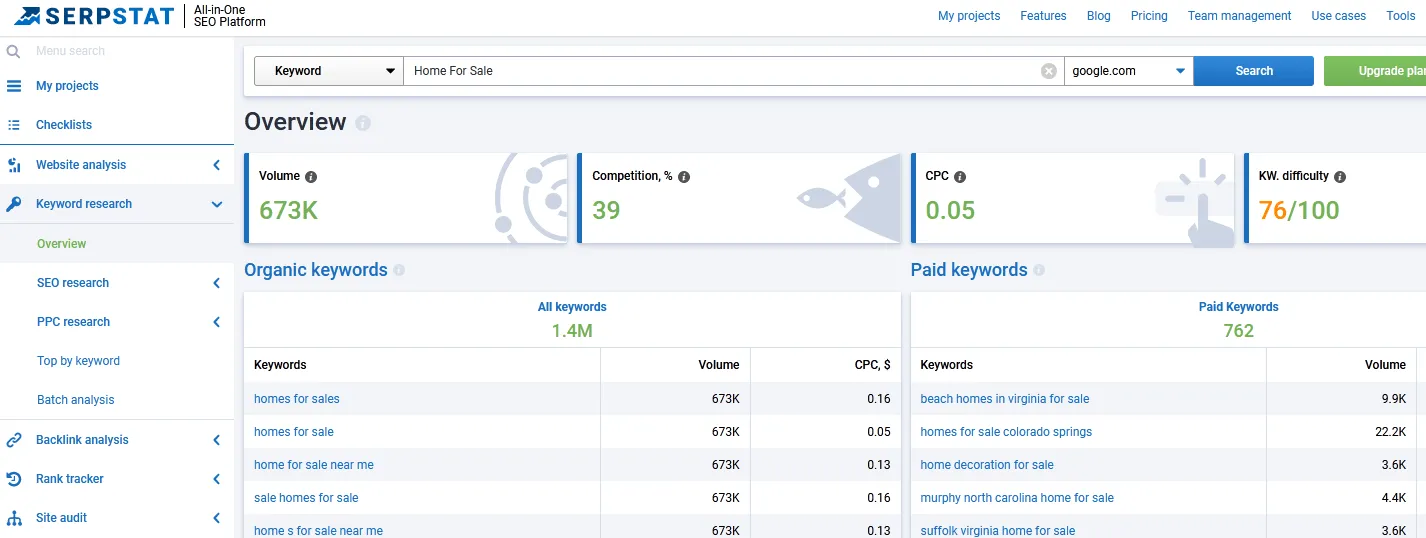
Task: Click the blue Search button
Action: [1253, 71]
